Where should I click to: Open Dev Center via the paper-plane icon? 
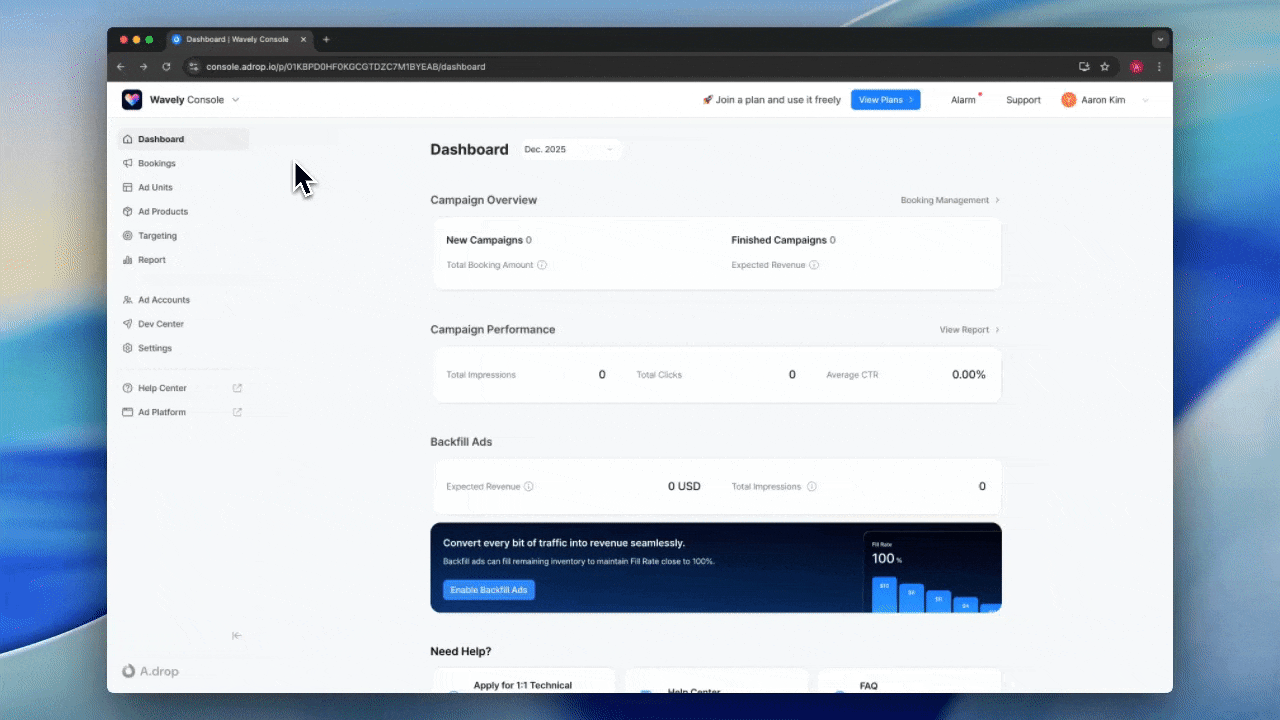point(130,323)
